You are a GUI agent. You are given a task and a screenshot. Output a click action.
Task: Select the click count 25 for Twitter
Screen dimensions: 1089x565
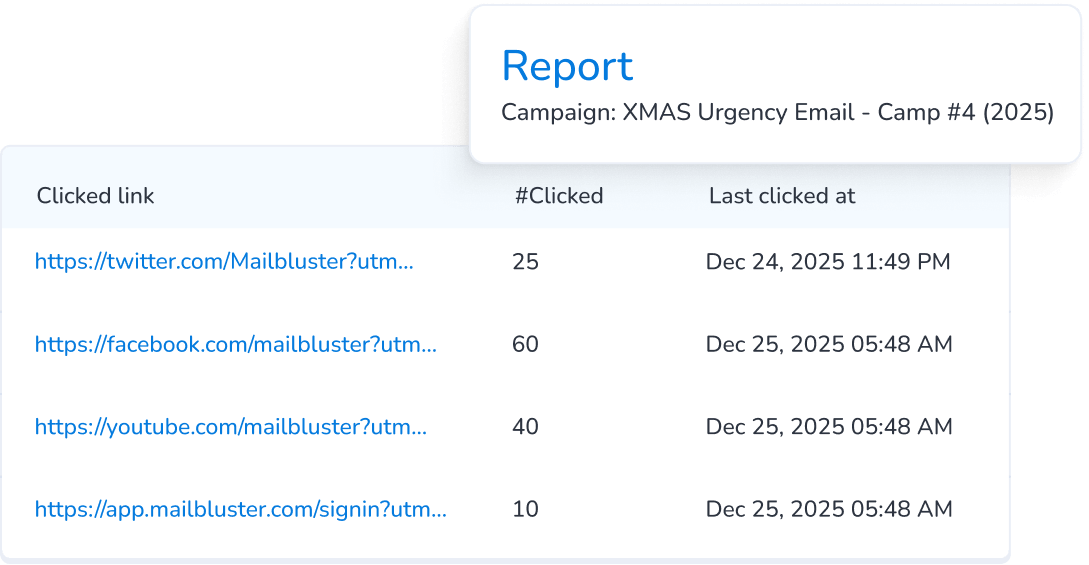(x=525, y=262)
